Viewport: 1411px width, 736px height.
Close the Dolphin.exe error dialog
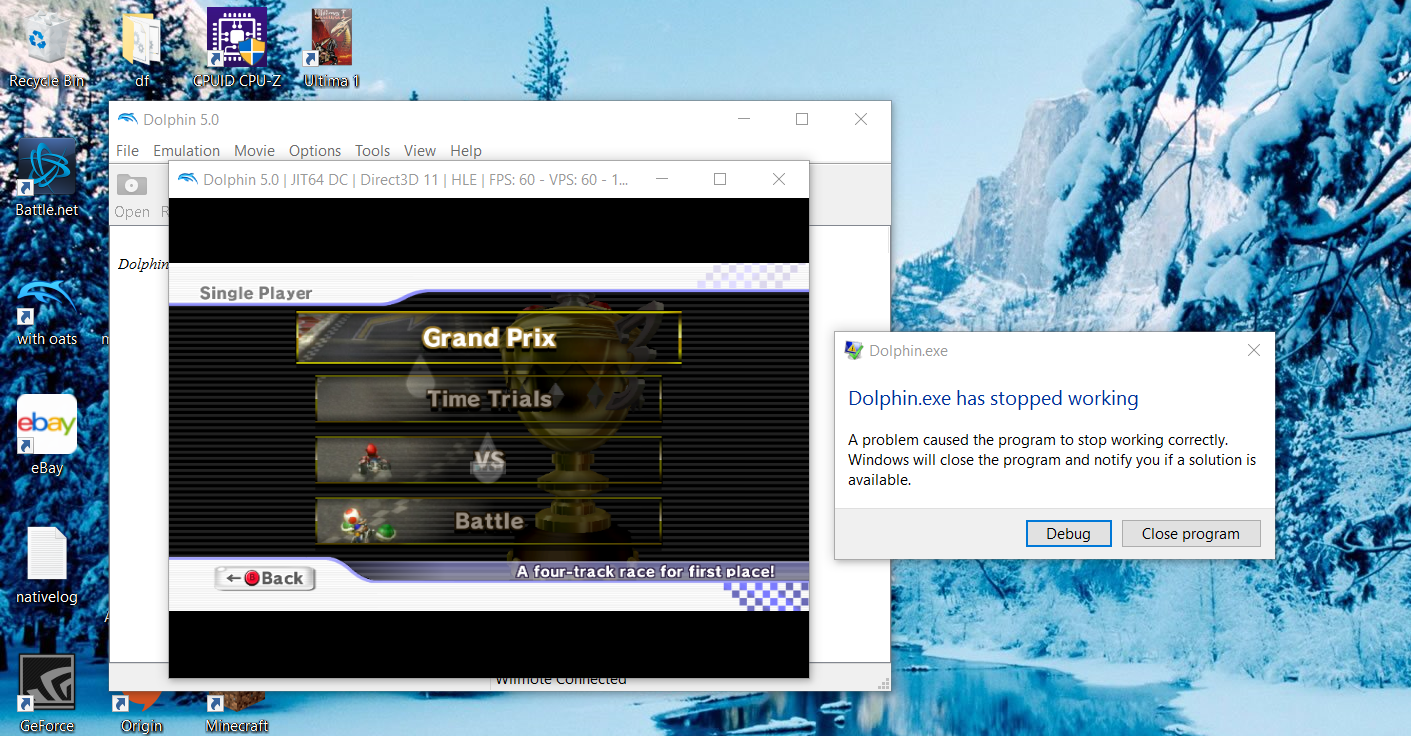click(1254, 350)
